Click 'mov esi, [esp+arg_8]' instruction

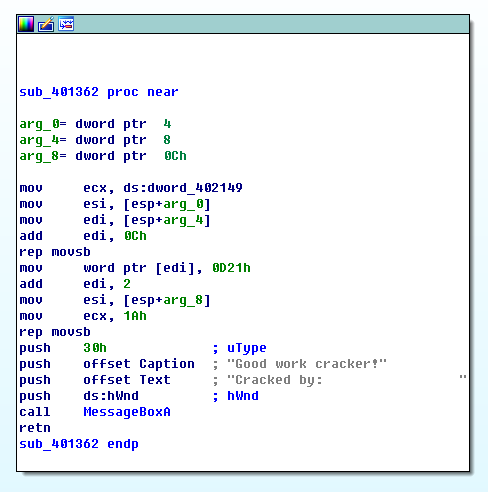click(115, 300)
